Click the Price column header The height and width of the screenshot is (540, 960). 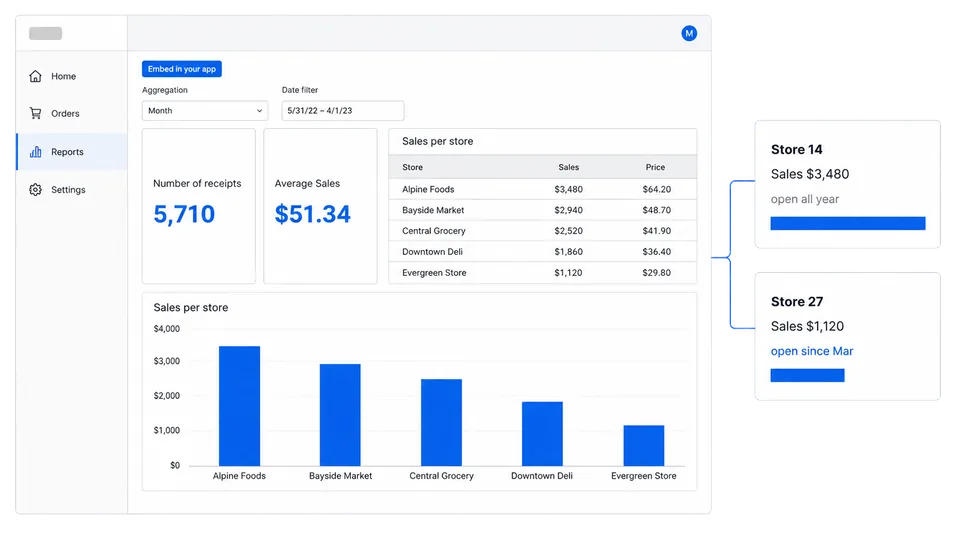pyautogui.click(x=655, y=167)
